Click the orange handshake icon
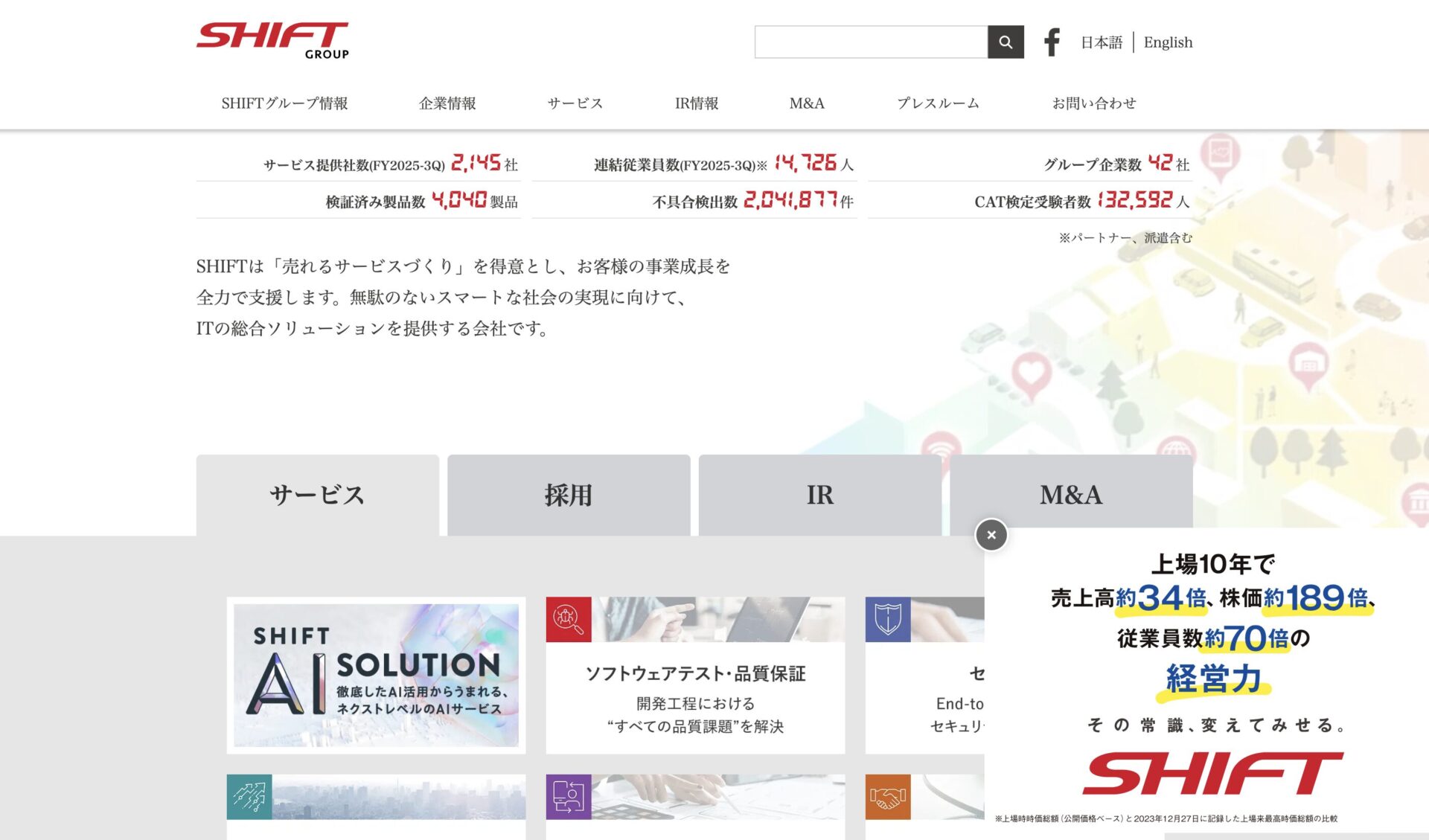1429x840 pixels. [x=888, y=797]
